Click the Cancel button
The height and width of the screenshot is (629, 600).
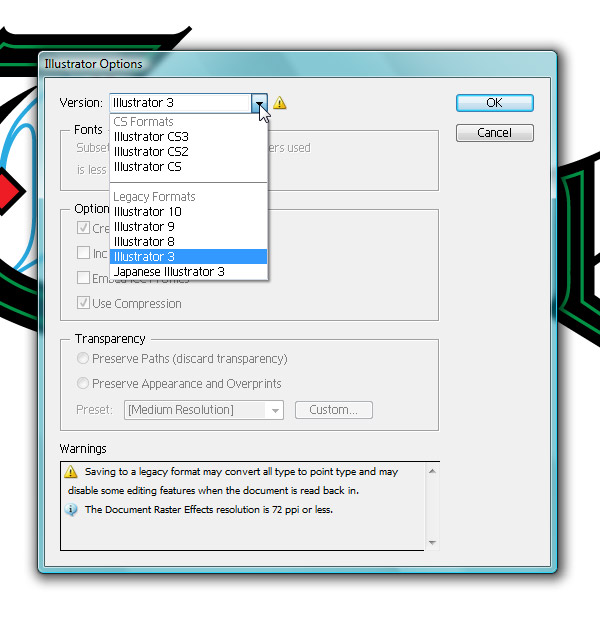[495, 133]
